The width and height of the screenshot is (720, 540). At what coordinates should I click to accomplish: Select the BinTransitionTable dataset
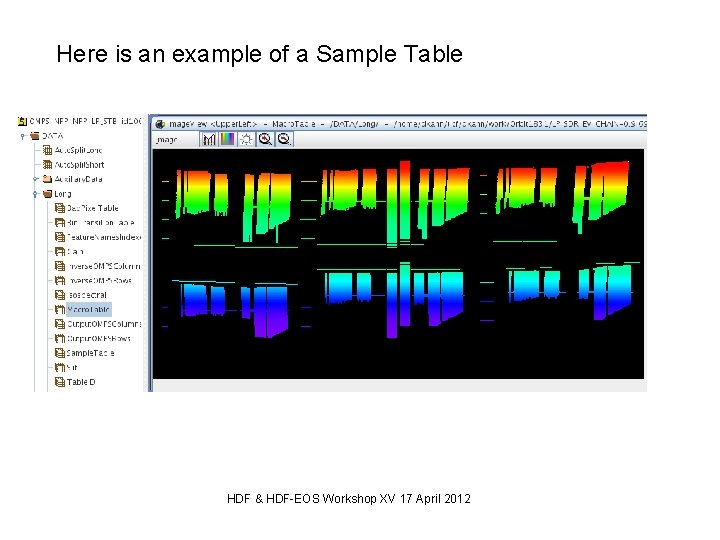coord(101,223)
